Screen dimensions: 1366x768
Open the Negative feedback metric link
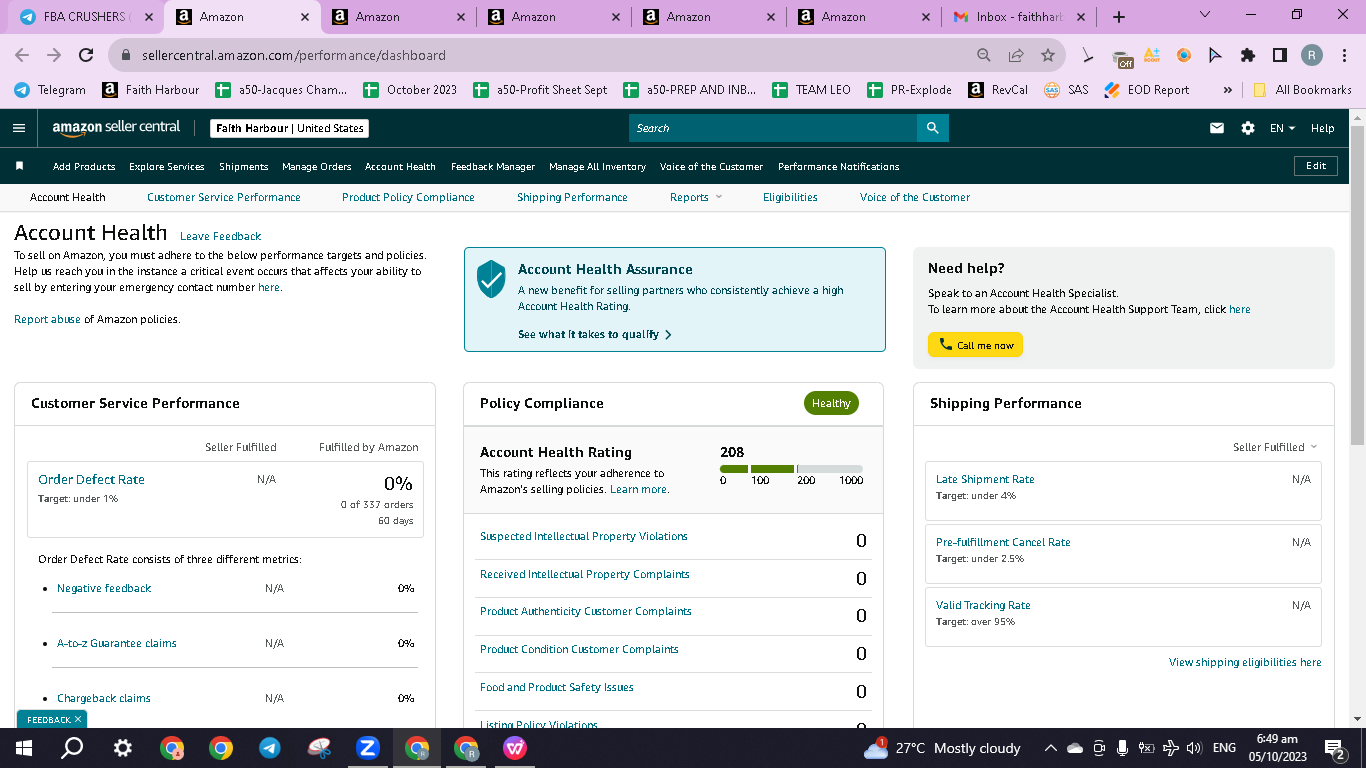click(104, 588)
